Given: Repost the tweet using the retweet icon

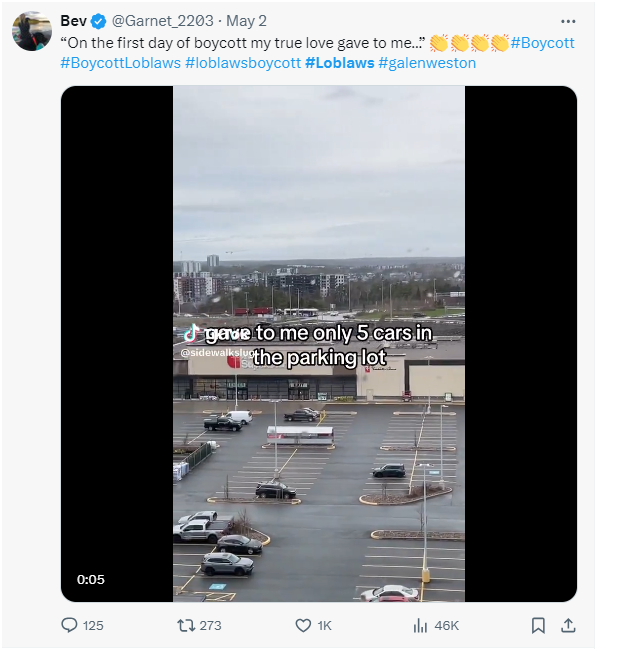Looking at the screenshot, I should point(186,625).
